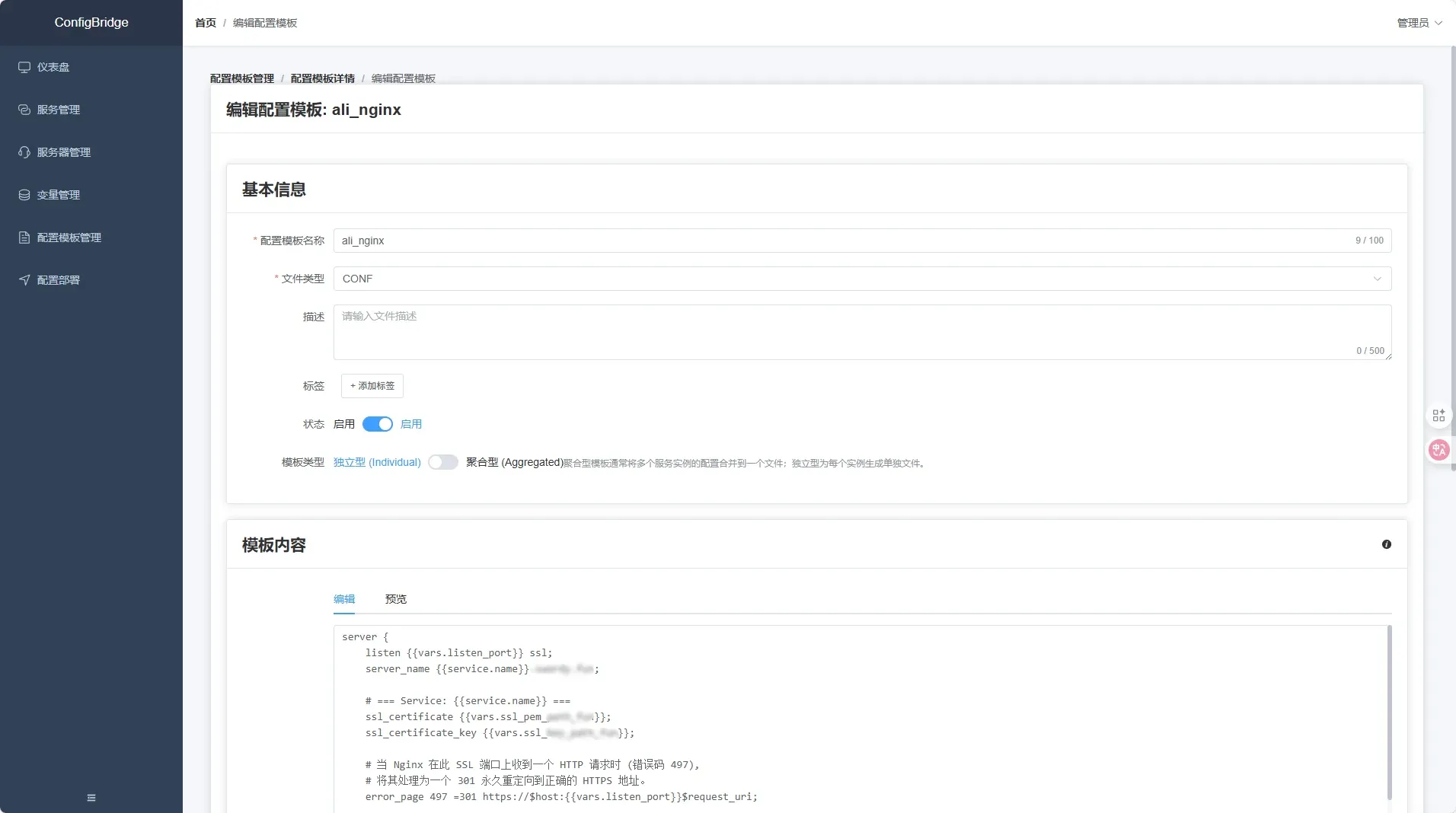Open the floating widgets panel icon

click(x=1438, y=415)
